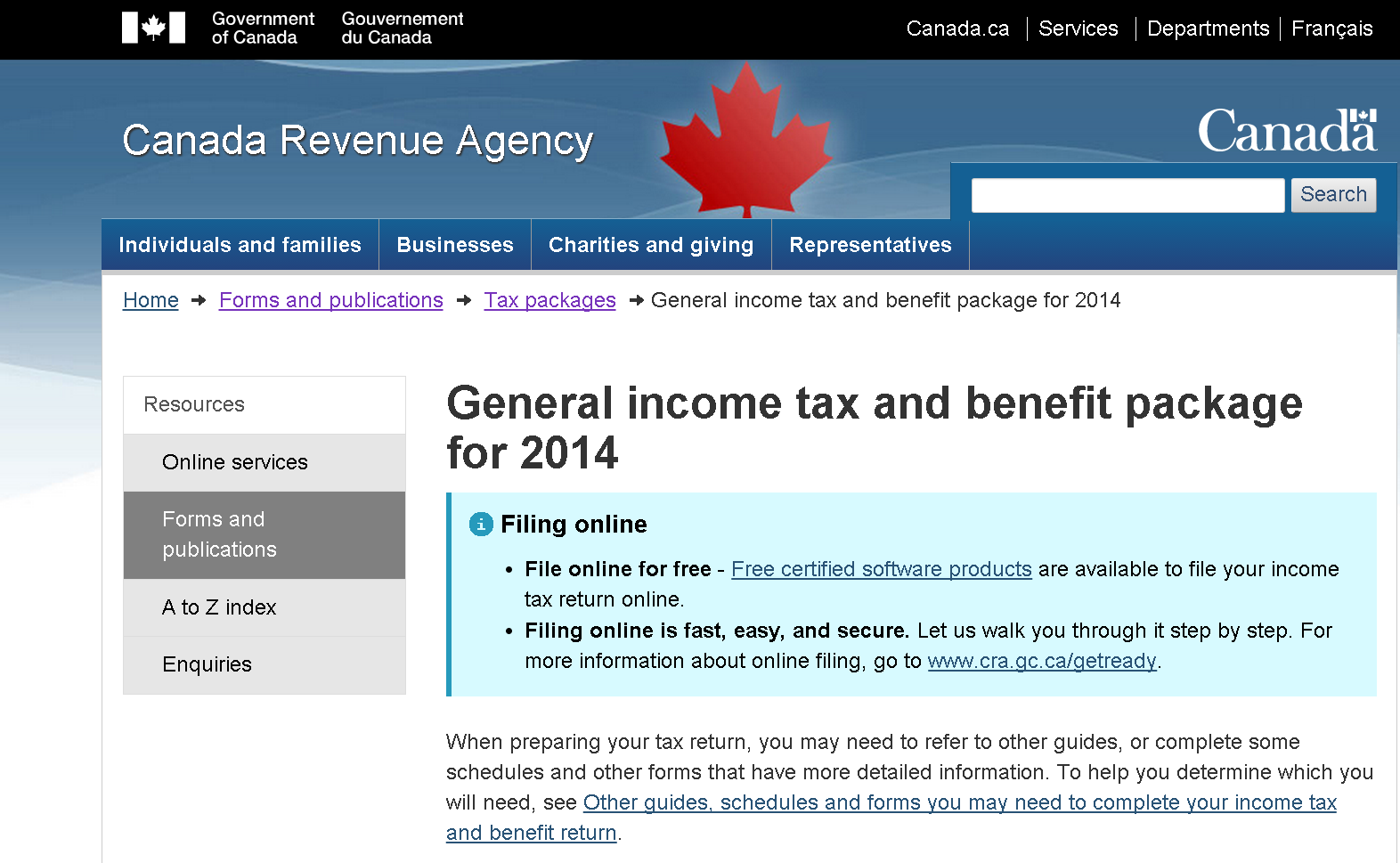Viewport: 1400px width, 863px height.
Task: Open Tax packages breadcrumb link
Action: [x=550, y=301]
